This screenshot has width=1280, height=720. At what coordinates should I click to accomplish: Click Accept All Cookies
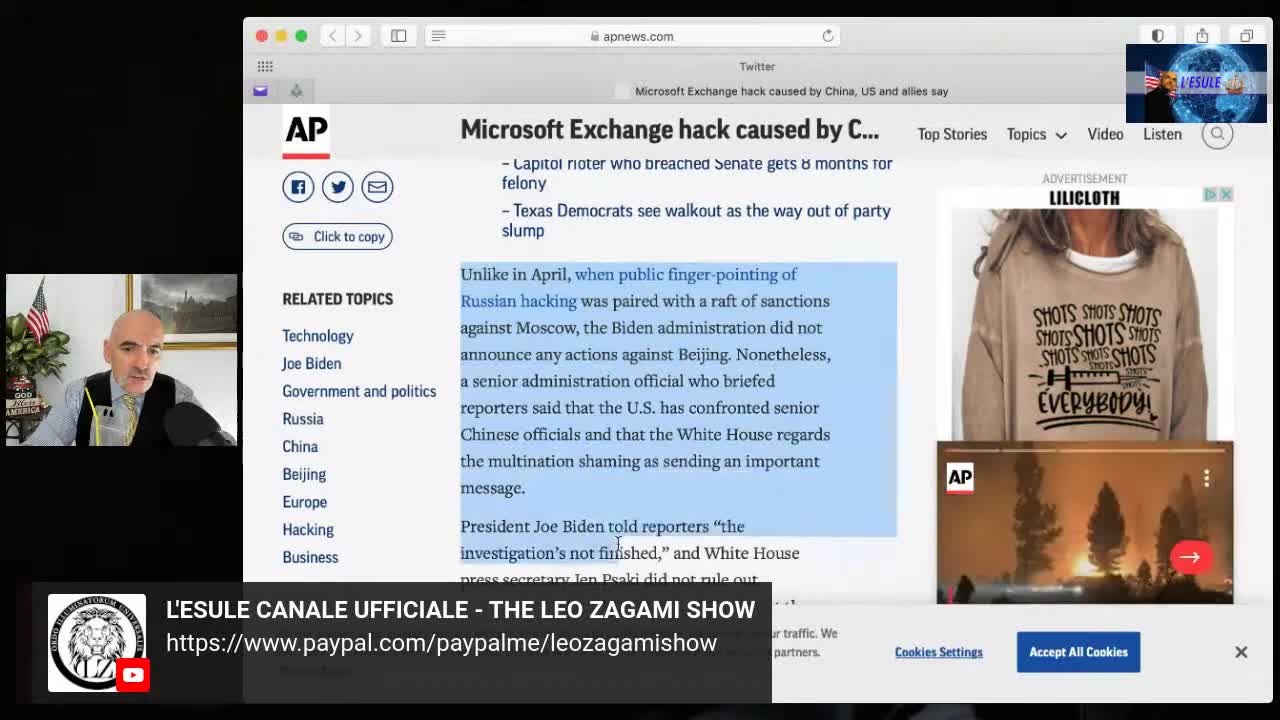1078,652
